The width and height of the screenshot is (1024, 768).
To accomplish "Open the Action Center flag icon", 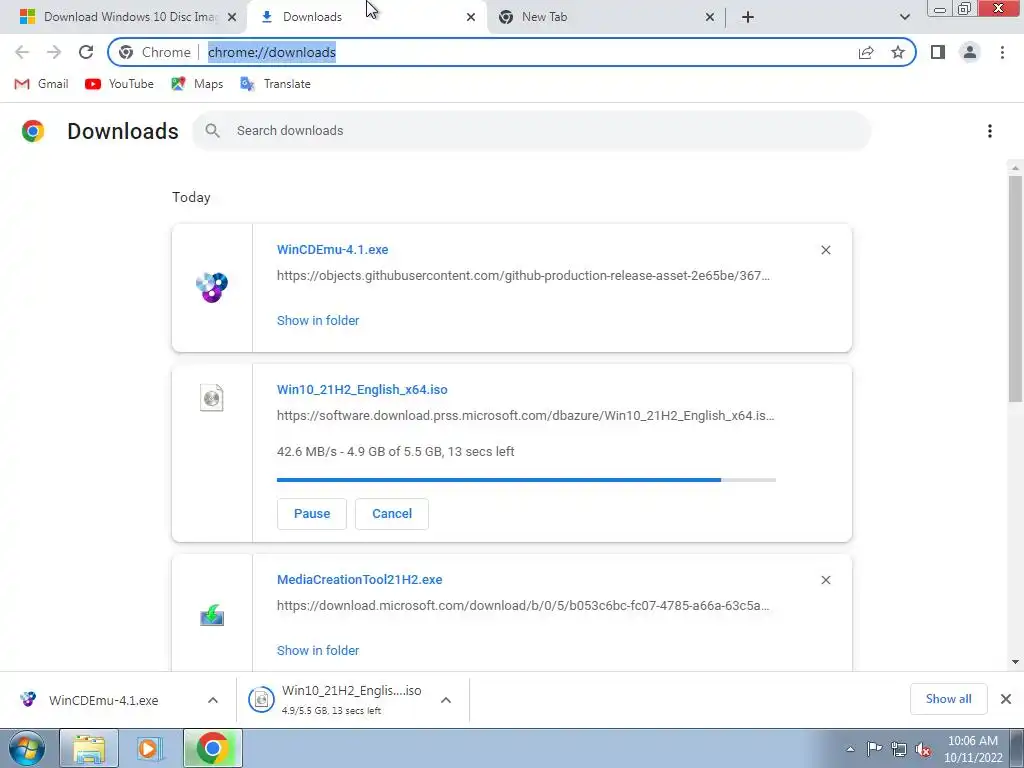I will [x=874, y=749].
